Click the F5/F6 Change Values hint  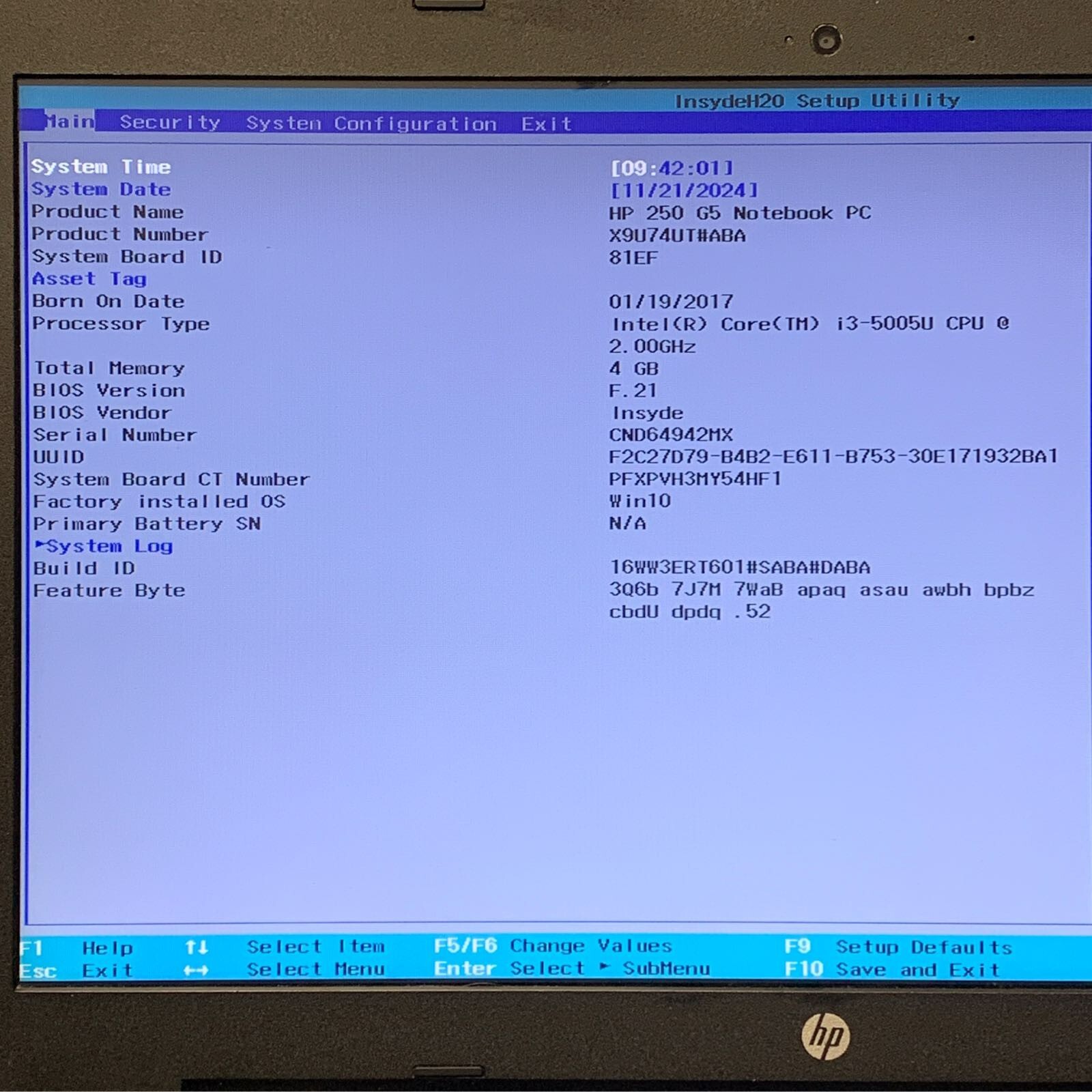[x=554, y=946]
